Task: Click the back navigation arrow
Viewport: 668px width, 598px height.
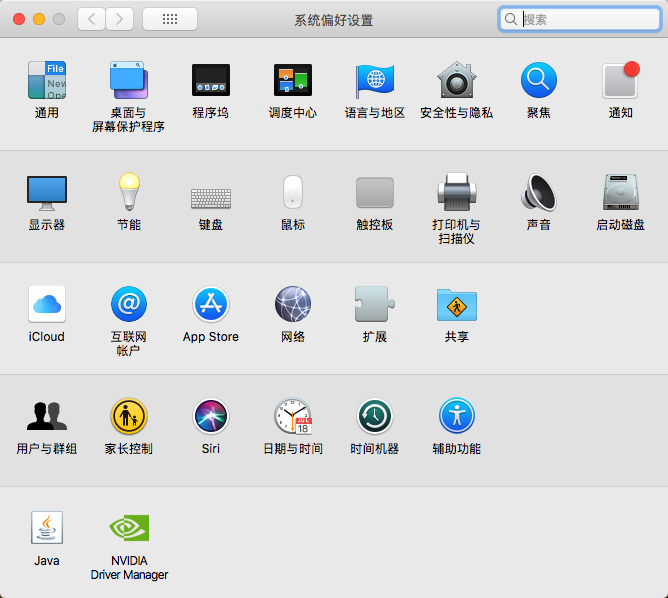Action: coord(91,19)
